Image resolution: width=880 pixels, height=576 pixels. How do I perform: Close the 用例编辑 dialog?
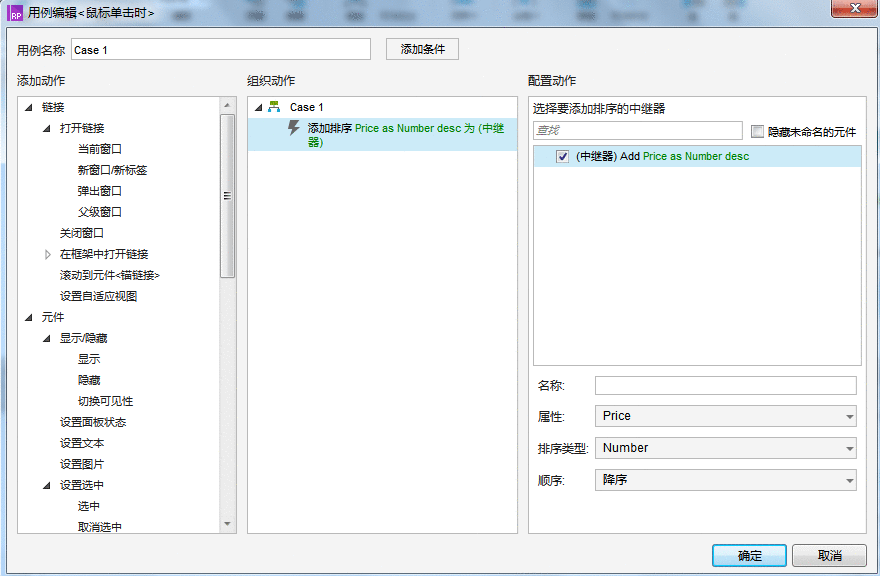point(854,8)
